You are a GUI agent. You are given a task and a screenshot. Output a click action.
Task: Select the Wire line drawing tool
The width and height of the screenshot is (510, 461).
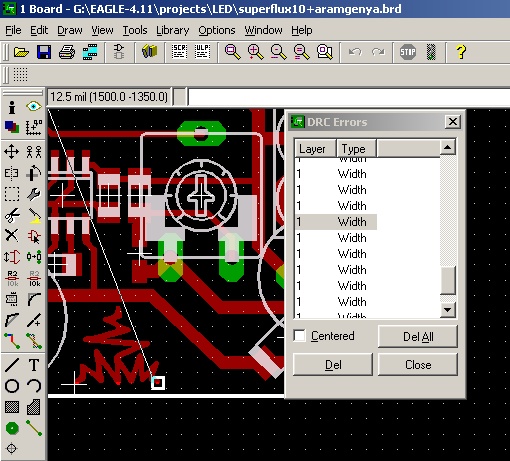[12, 365]
